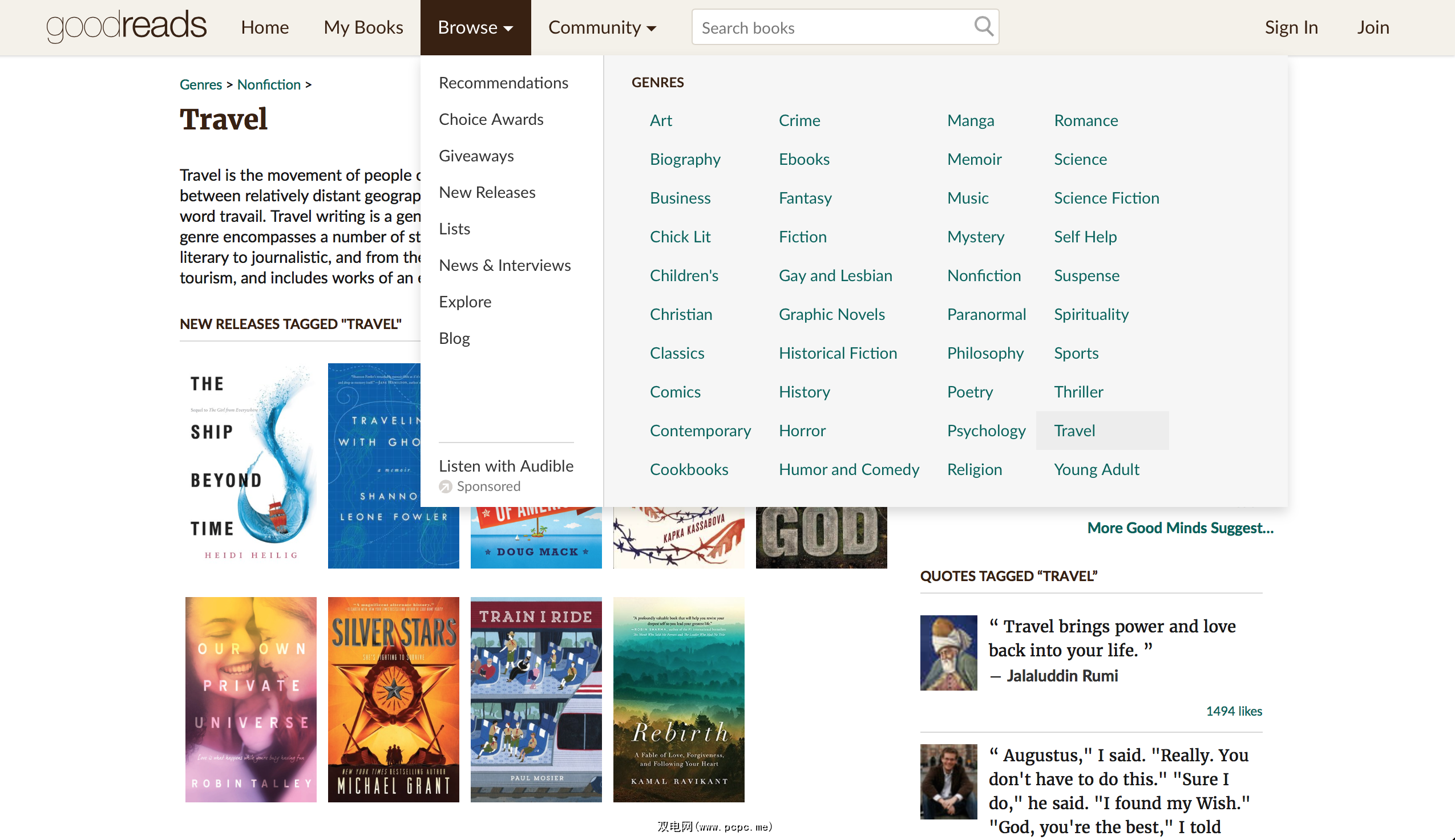
Task: Open Silver Stars book cover
Action: (393, 699)
